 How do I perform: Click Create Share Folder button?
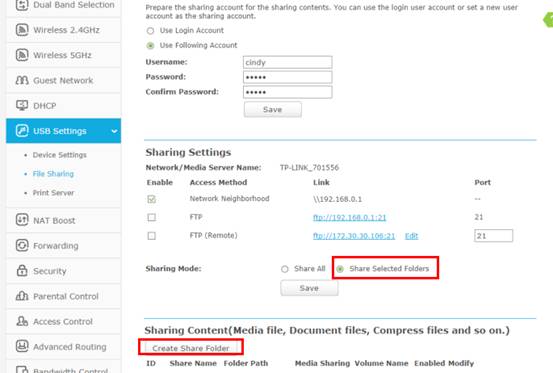[191, 348]
